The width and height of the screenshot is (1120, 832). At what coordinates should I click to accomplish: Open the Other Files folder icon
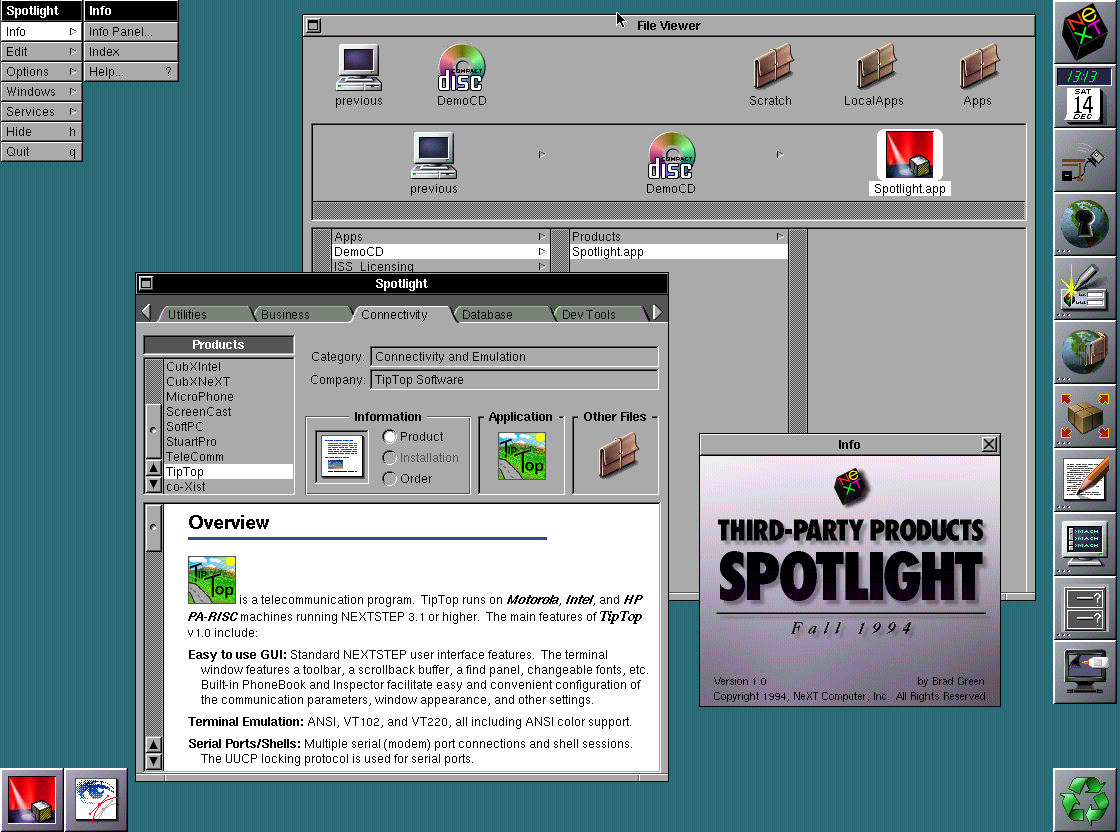619,456
